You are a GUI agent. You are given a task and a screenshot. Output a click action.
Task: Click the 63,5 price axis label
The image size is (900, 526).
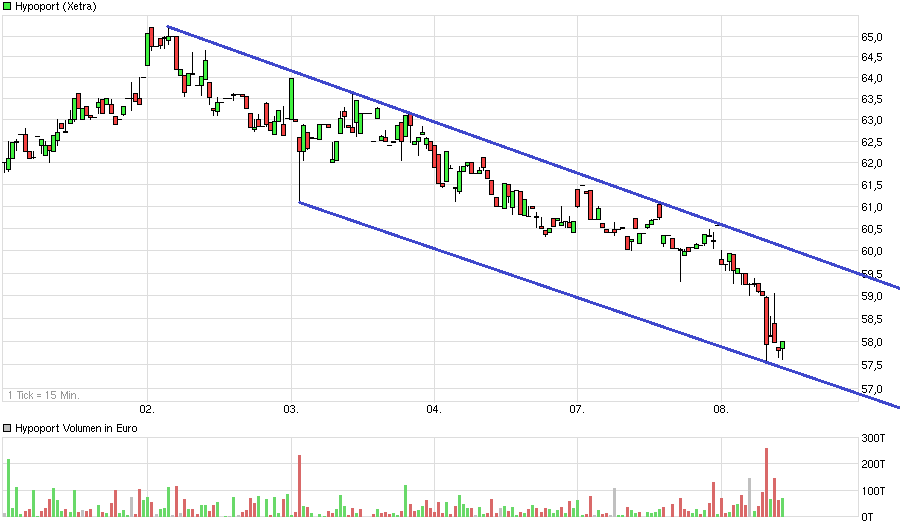click(x=872, y=99)
